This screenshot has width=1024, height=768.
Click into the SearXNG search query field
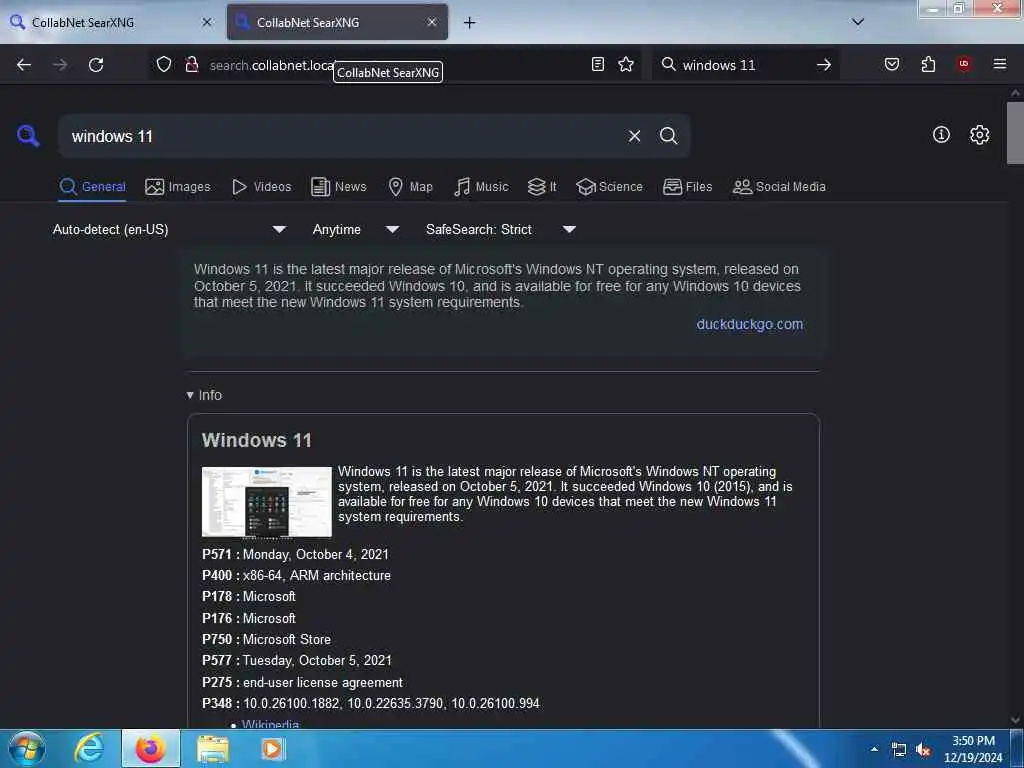(x=343, y=136)
